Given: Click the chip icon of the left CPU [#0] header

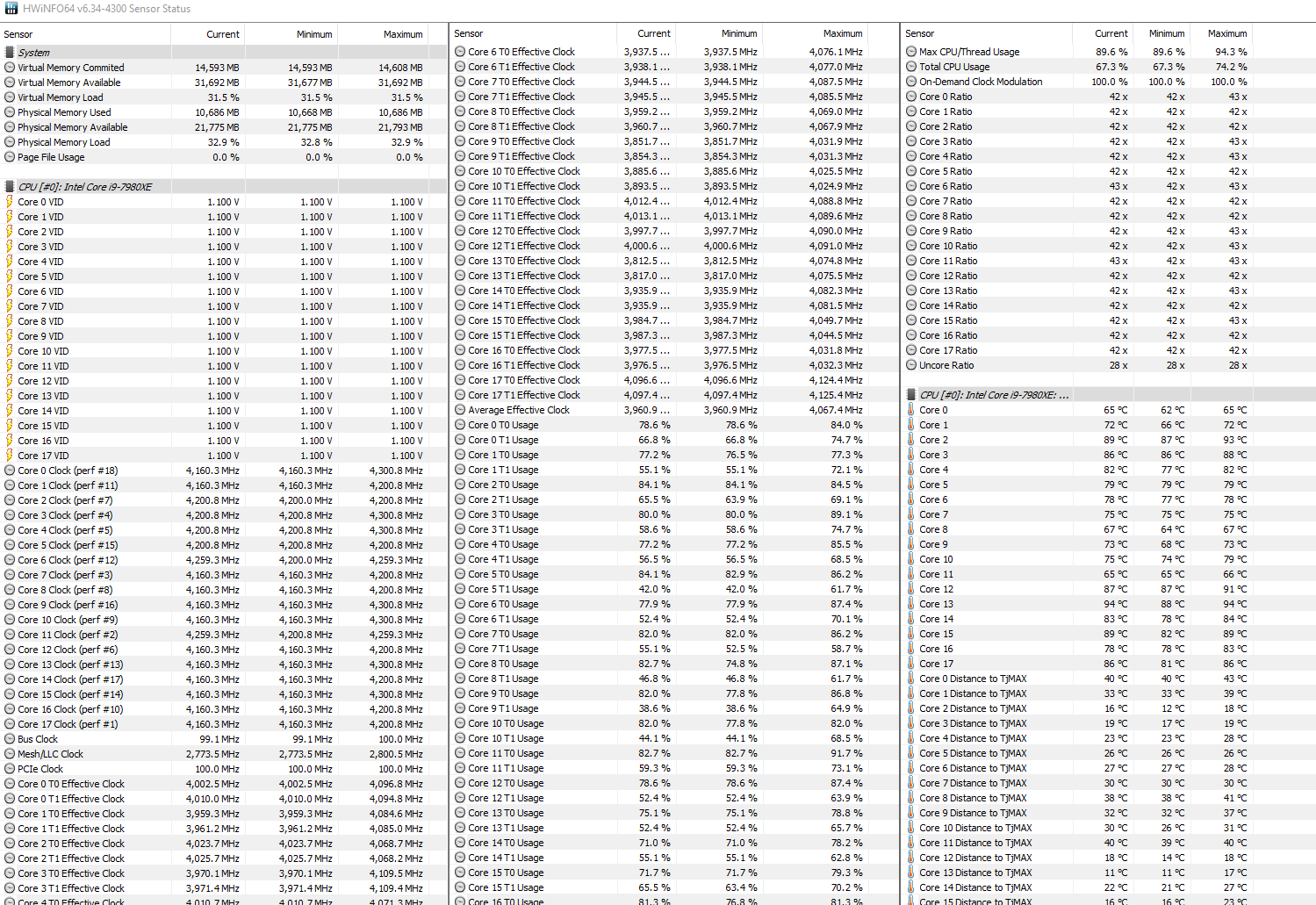Looking at the screenshot, I should [10, 187].
